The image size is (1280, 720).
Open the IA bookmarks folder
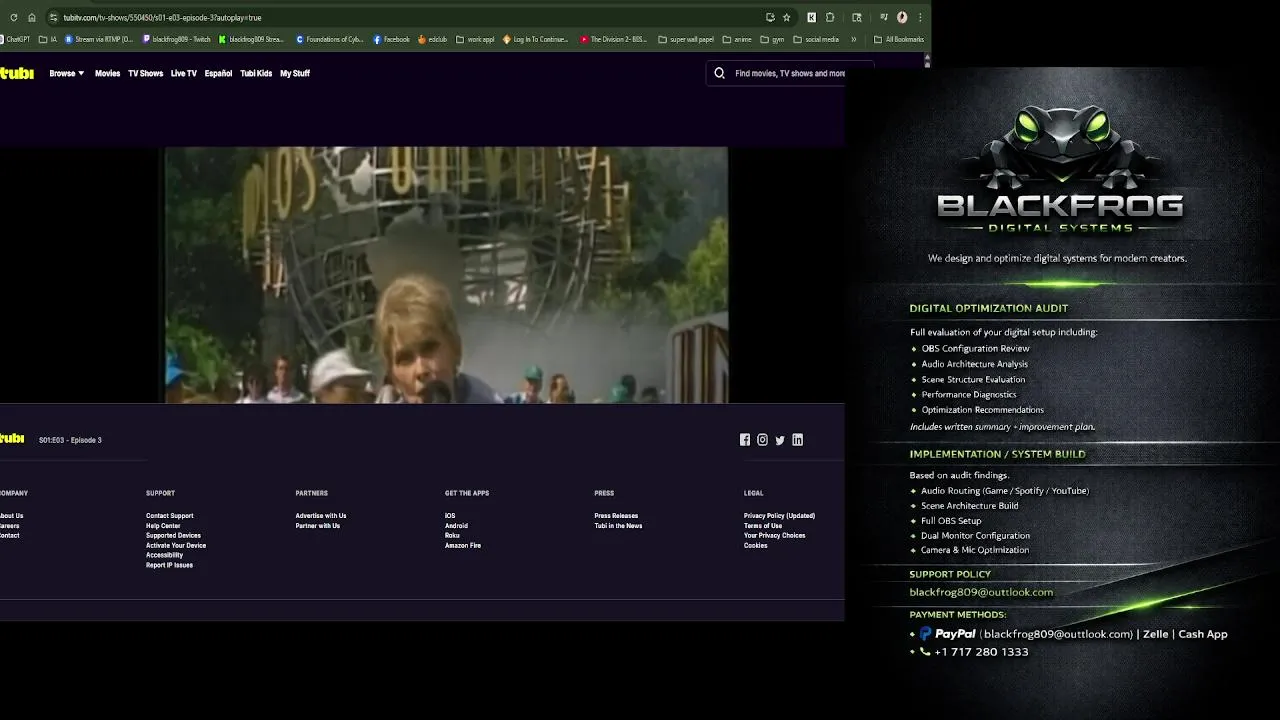pyautogui.click(x=48, y=39)
